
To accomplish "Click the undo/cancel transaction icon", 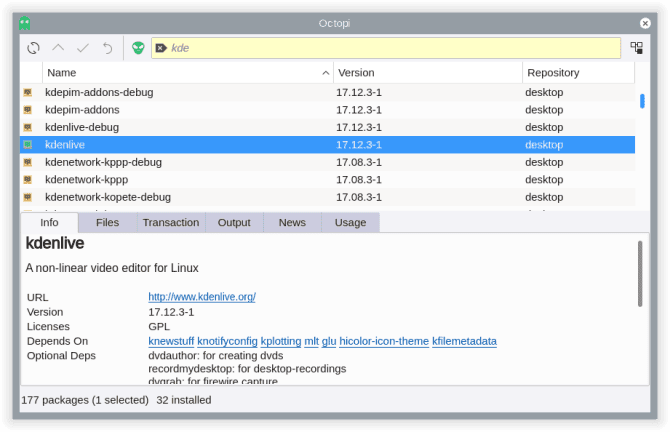I will [107, 48].
